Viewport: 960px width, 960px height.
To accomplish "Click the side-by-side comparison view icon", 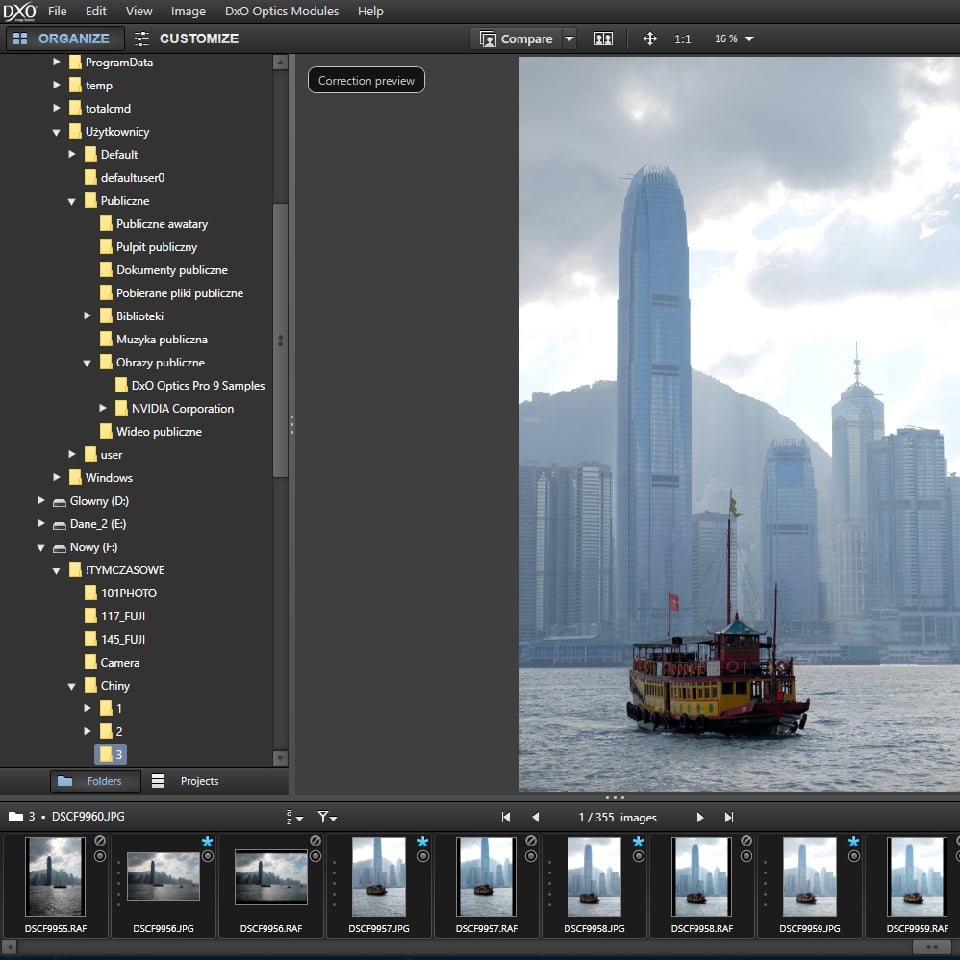I will click(603, 39).
